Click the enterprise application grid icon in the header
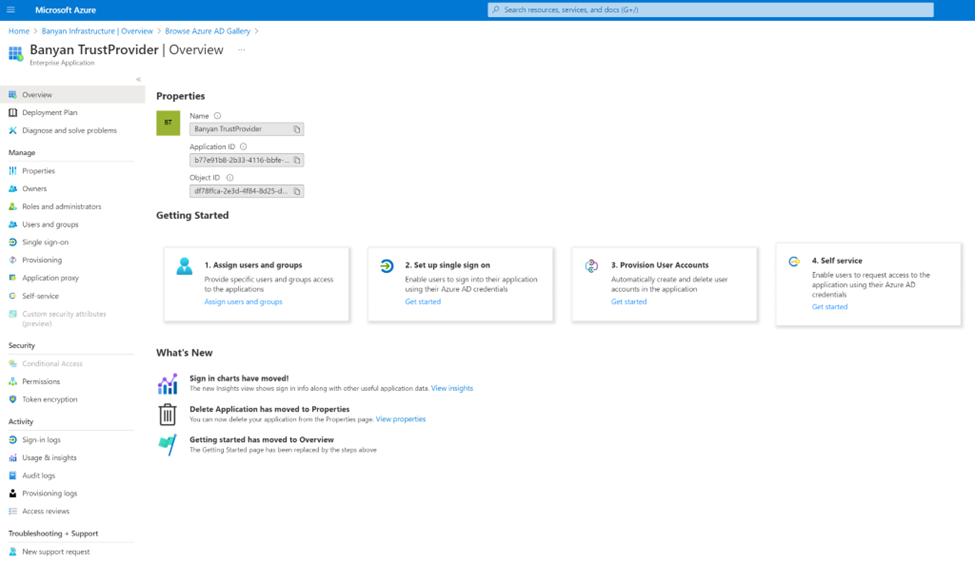This screenshot has width=975, height=563. [x=16, y=54]
